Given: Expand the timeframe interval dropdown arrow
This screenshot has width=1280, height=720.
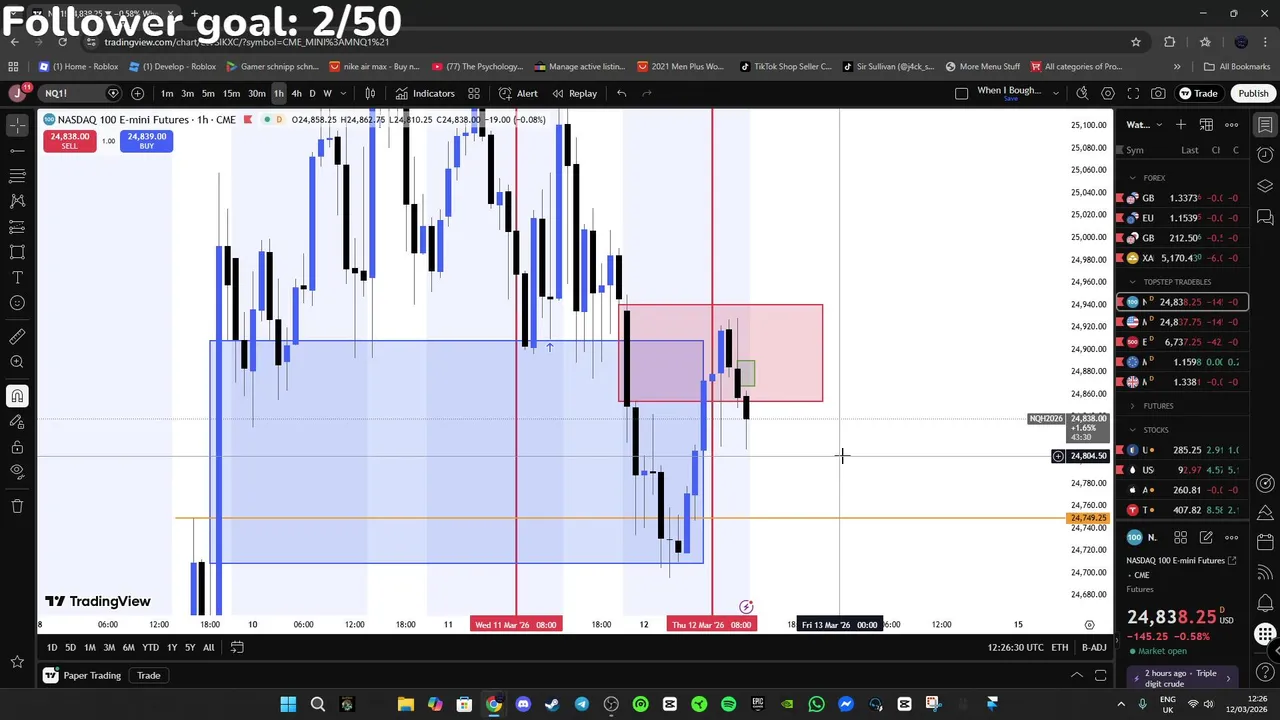Looking at the screenshot, I should tap(343, 93).
